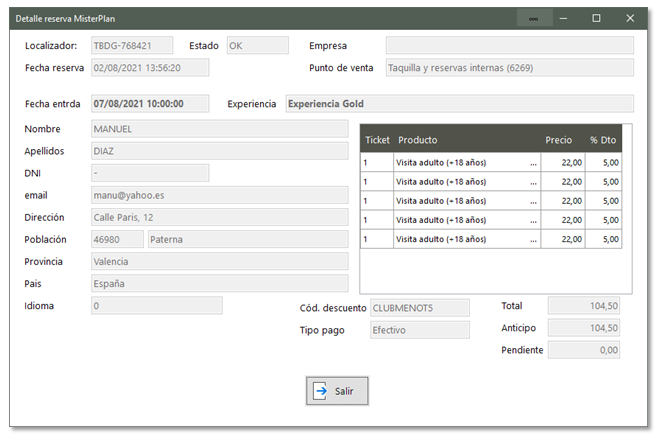Click the Ticket column header
660x442 pixels.
click(377, 140)
